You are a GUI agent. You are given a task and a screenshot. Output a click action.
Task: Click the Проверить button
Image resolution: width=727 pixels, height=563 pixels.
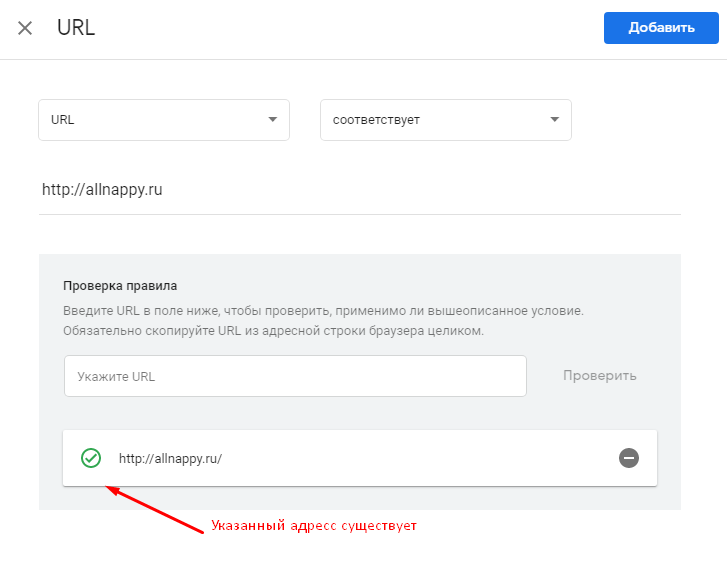[599, 376]
